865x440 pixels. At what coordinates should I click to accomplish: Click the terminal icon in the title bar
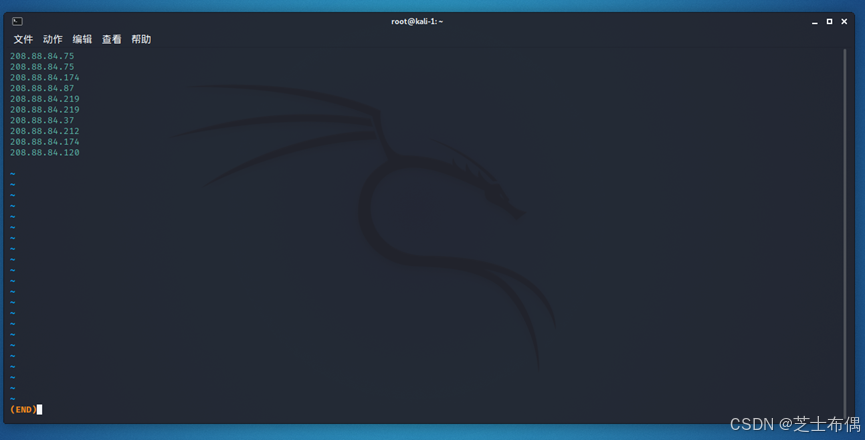click(x=18, y=22)
